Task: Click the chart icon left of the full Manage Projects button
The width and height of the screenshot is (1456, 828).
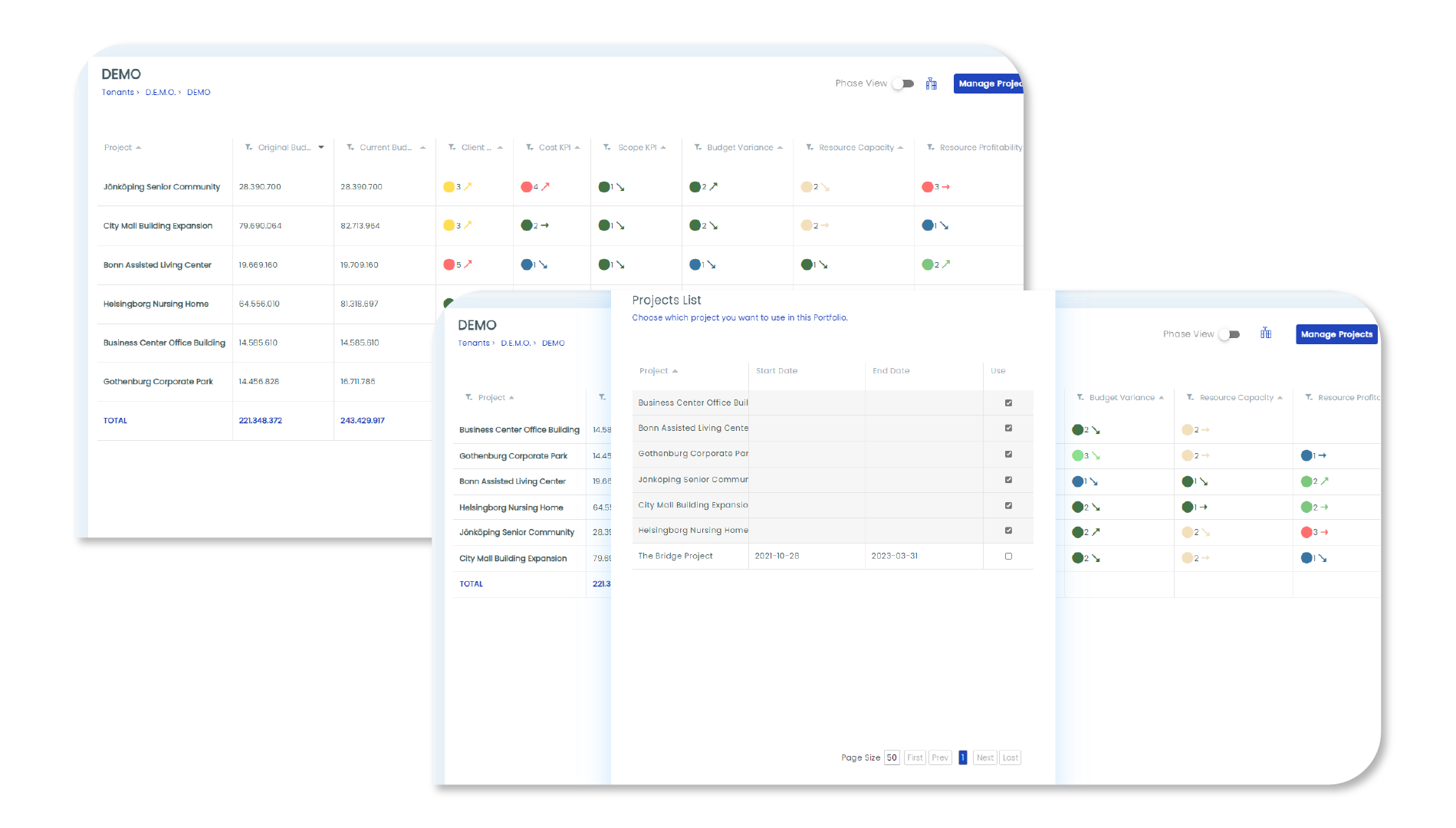Action: click(1266, 333)
